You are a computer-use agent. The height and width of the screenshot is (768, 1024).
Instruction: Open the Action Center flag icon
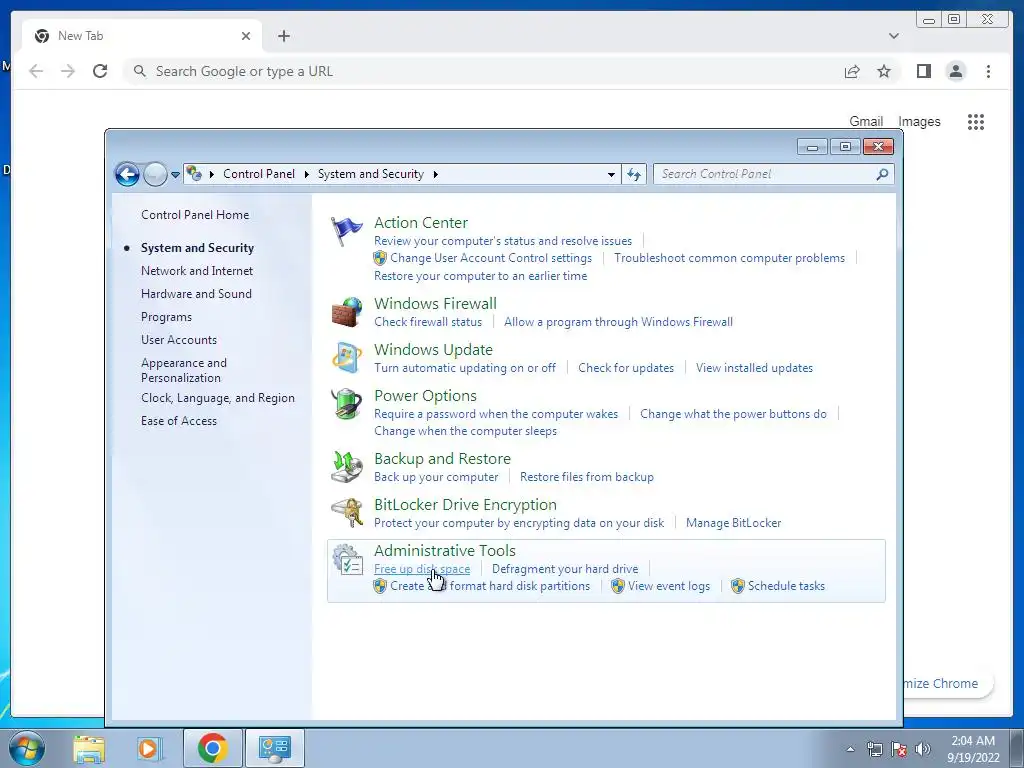346,231
